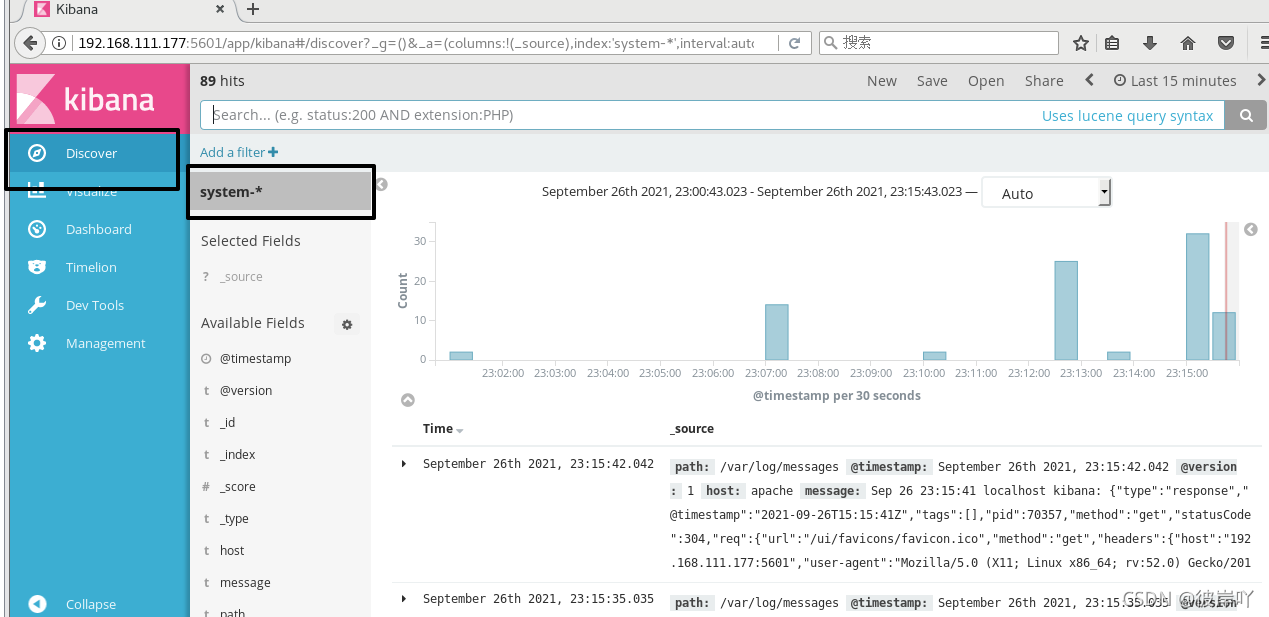
Task: Click the _source column header
Action: click(692, 429)
